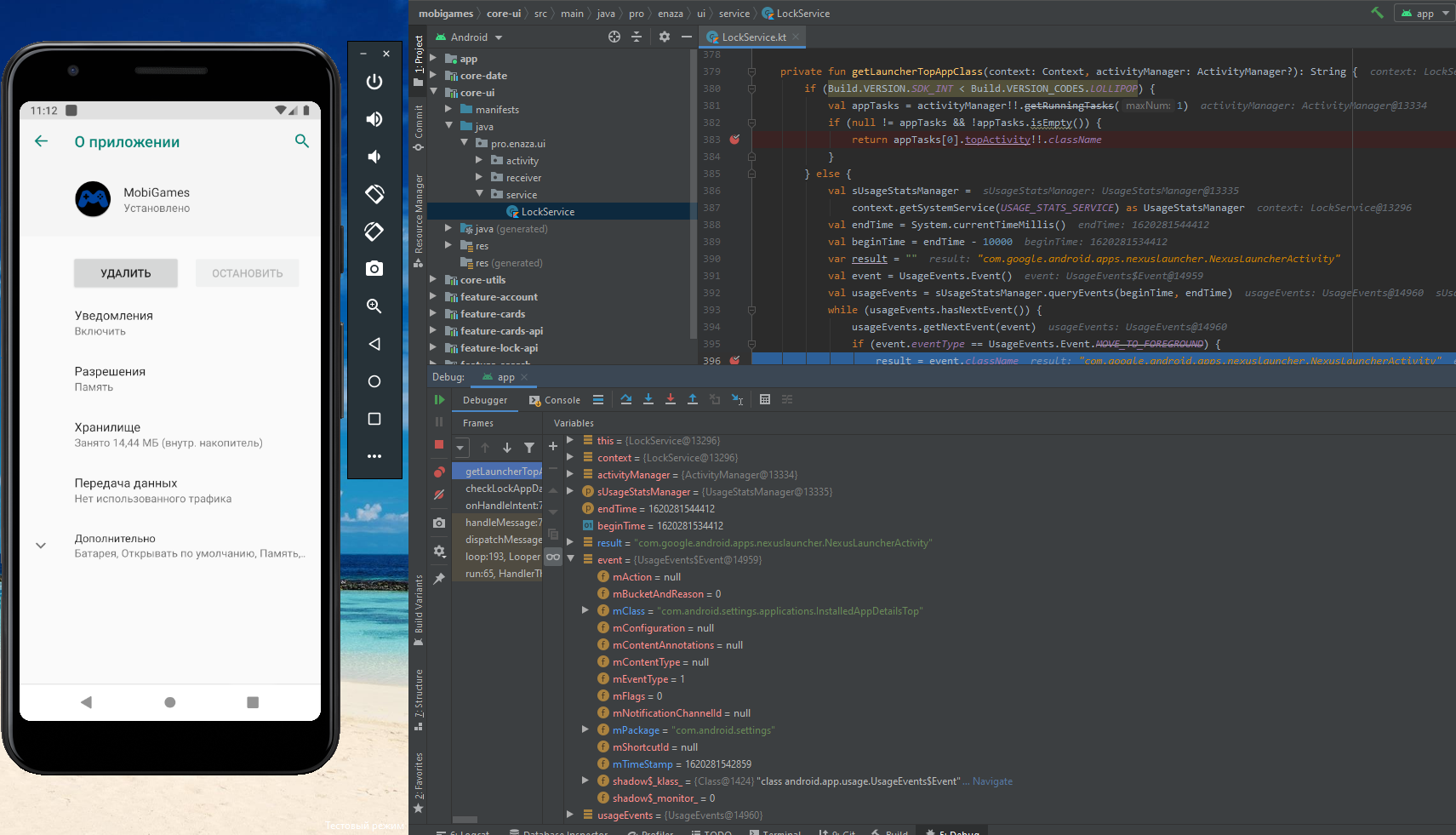
Task: Click the build hammer icon
Action: click(1377, 13)
